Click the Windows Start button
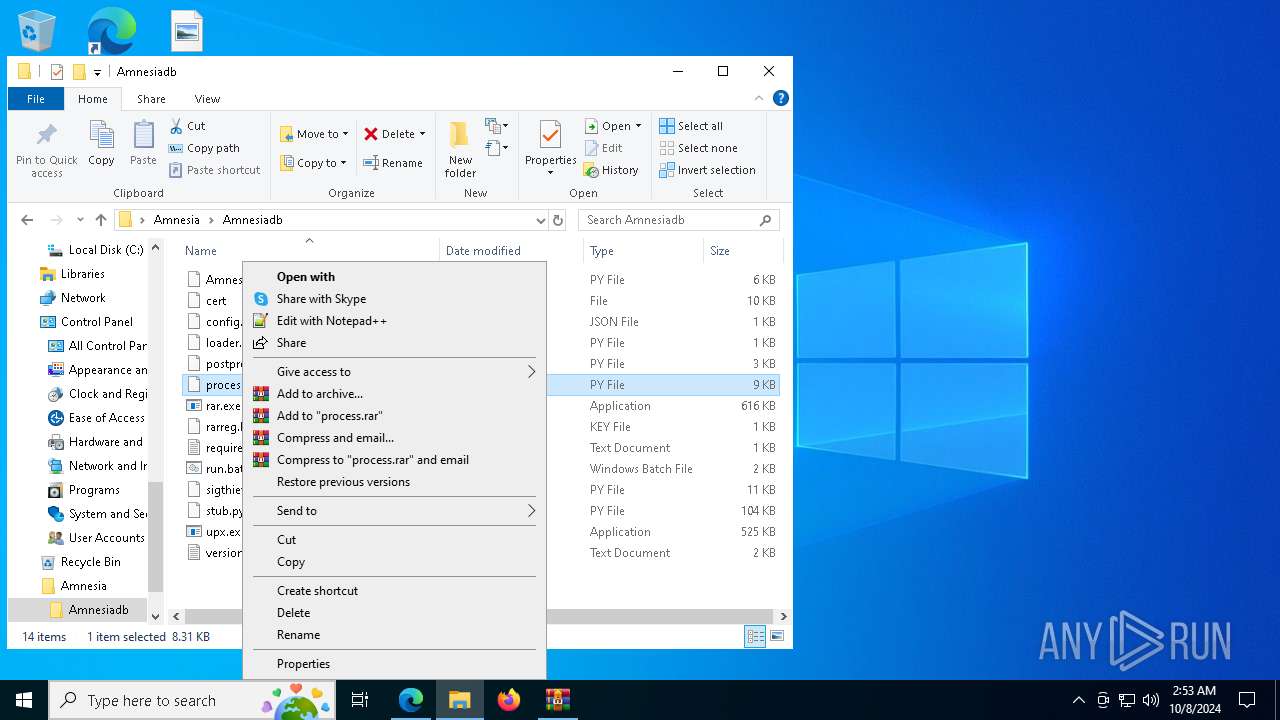 tap(24, 700)
